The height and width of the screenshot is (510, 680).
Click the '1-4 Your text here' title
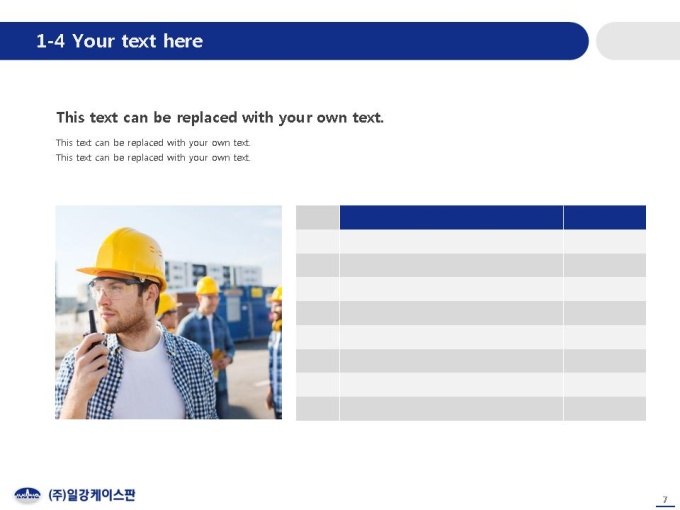(119, 41)
